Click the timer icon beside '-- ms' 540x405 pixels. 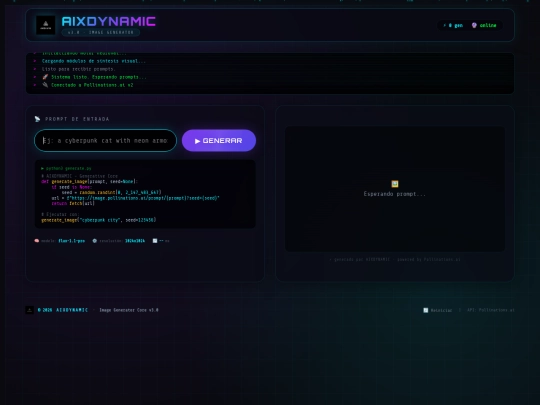[x=155, y=241]
